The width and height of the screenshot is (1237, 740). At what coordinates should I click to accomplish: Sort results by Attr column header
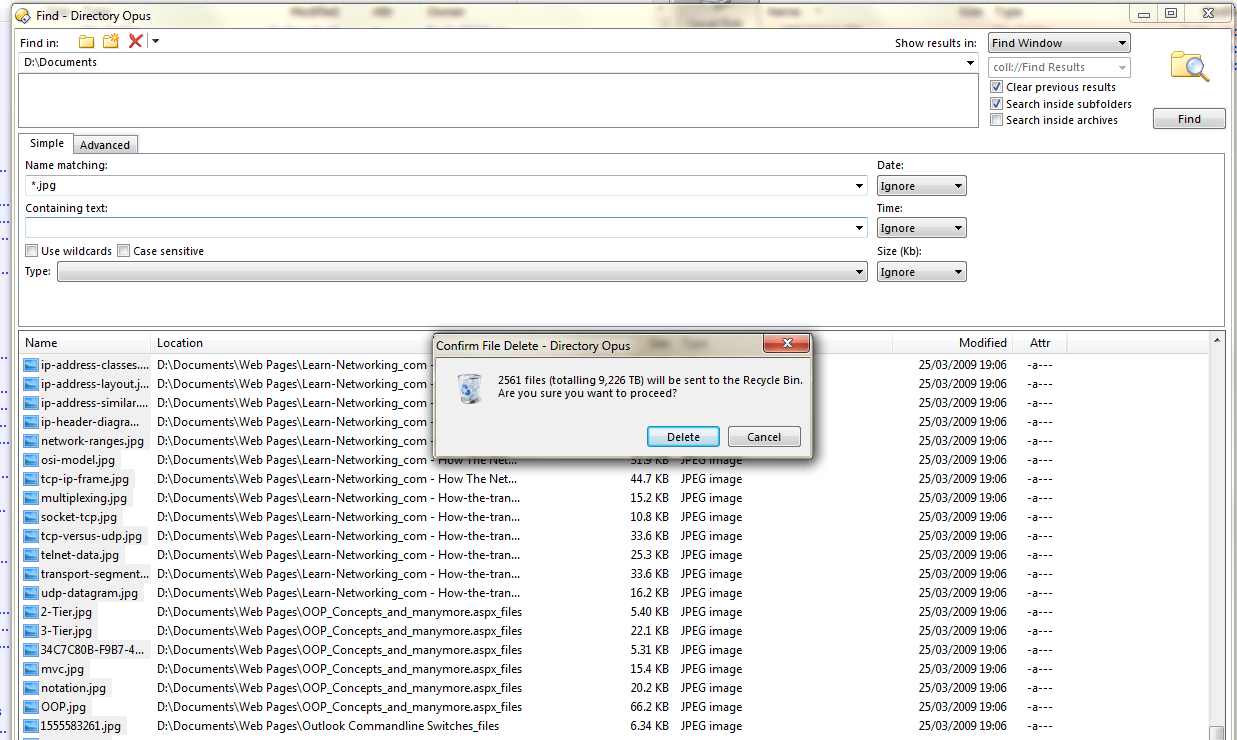pos(1040,343)
